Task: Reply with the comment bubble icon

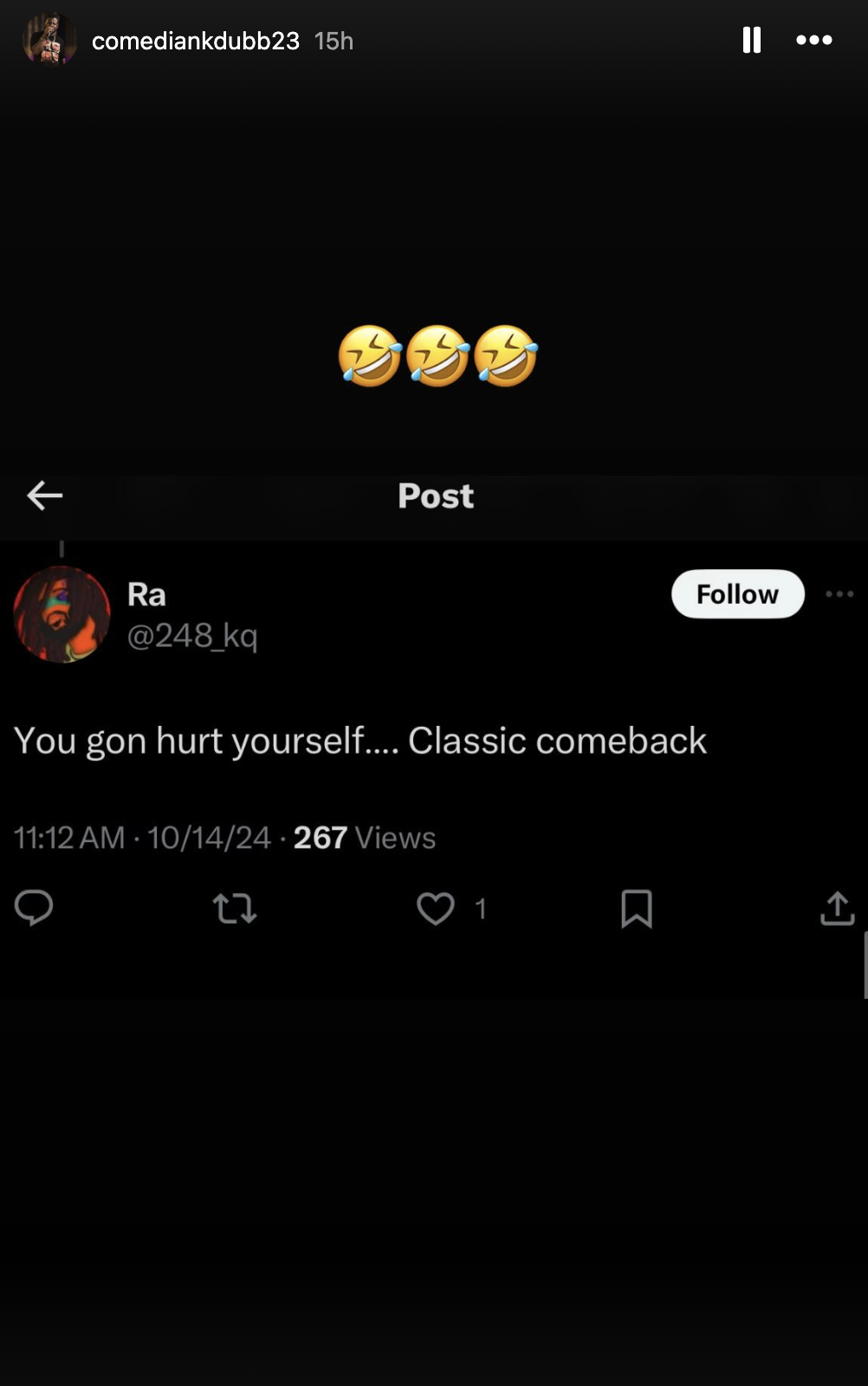Action: pyautogui.click(x=34, y=908)
